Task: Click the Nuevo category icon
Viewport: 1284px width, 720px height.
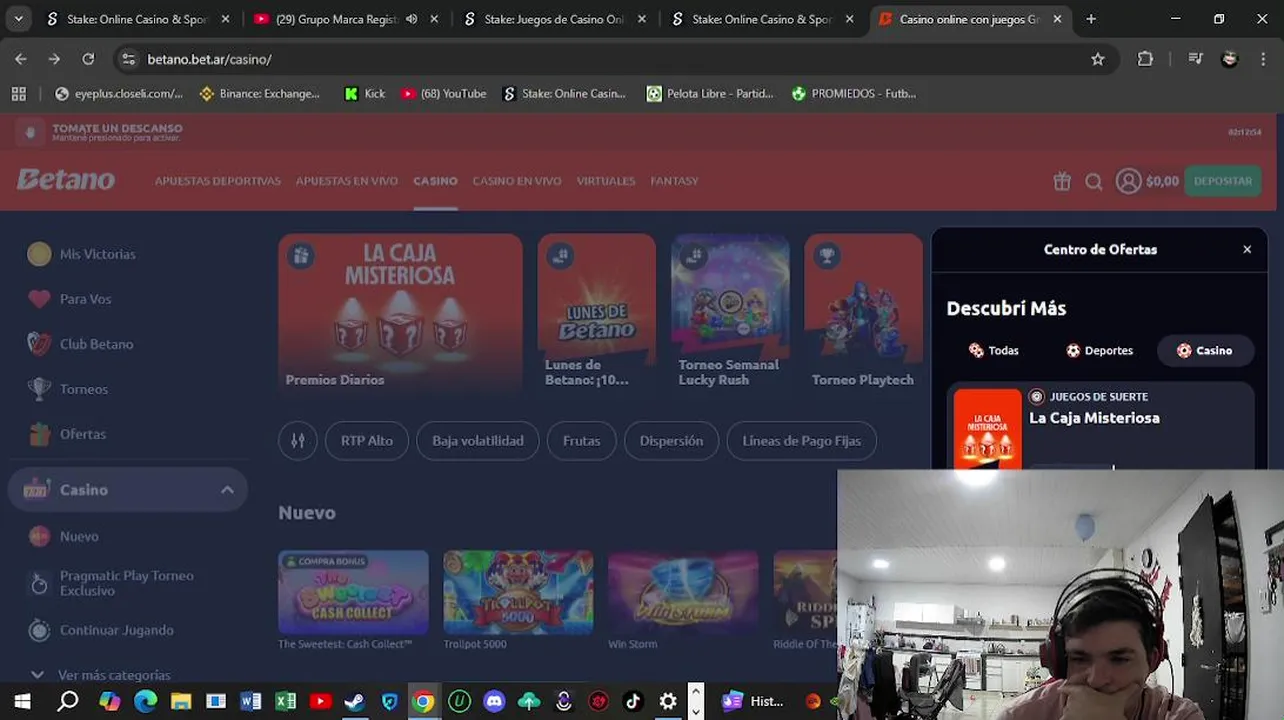Action: coord(39,536)
